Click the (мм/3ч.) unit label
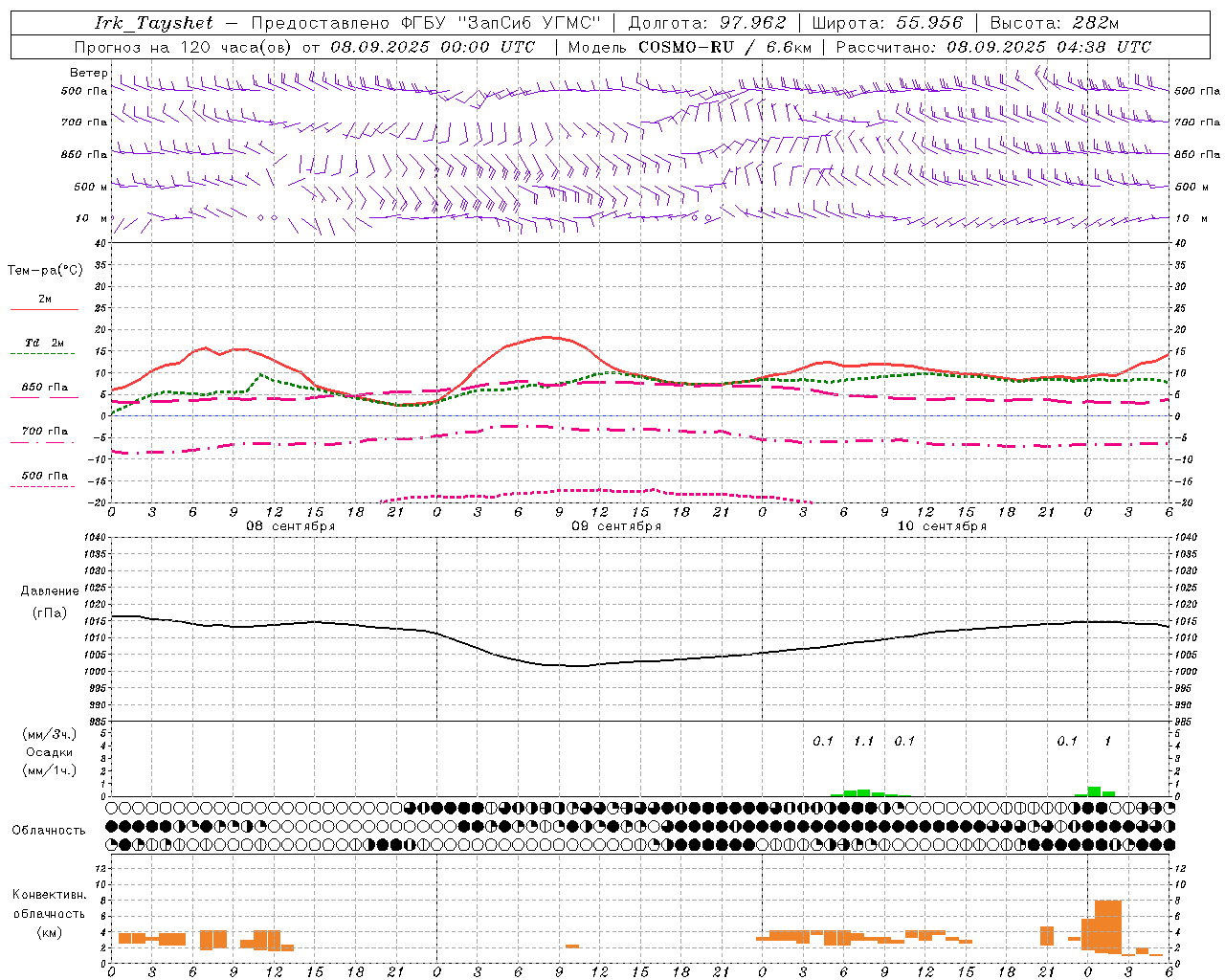1225x980 pixels. click(50, 734)
